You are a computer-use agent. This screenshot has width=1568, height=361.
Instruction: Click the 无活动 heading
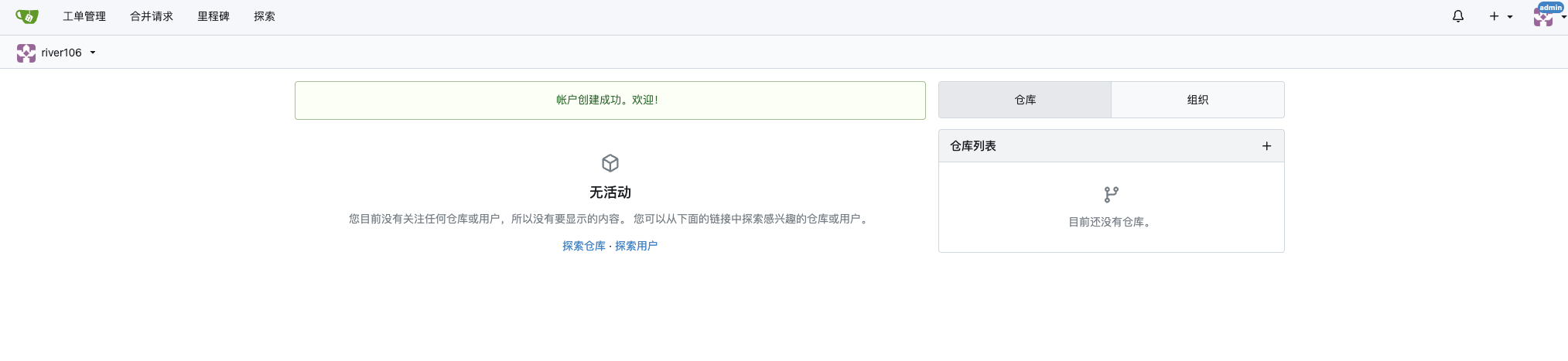pos(610,192)
